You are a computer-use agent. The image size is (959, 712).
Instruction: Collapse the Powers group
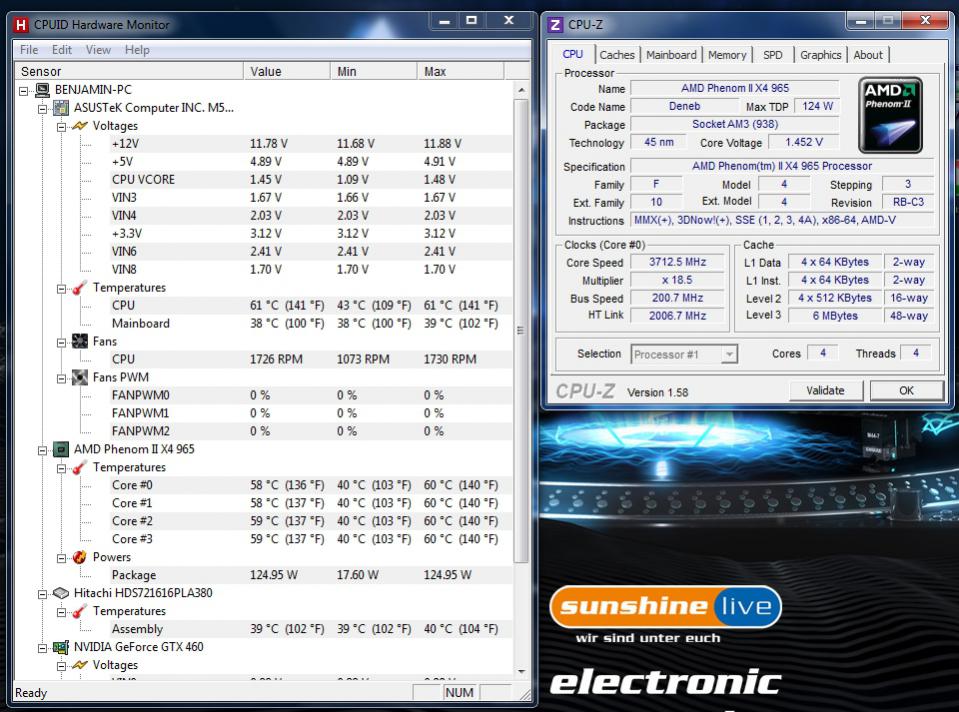tap(61, 558)
